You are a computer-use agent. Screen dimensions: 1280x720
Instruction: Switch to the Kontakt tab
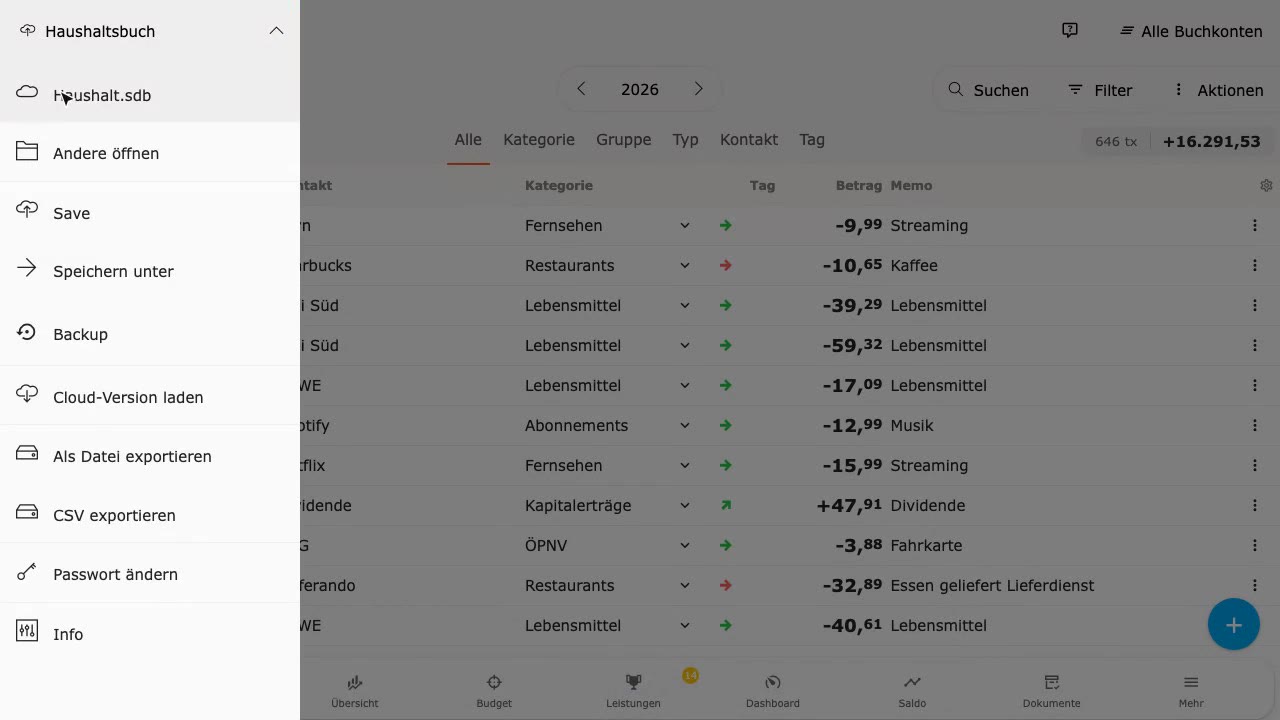(x=749, y=140)
